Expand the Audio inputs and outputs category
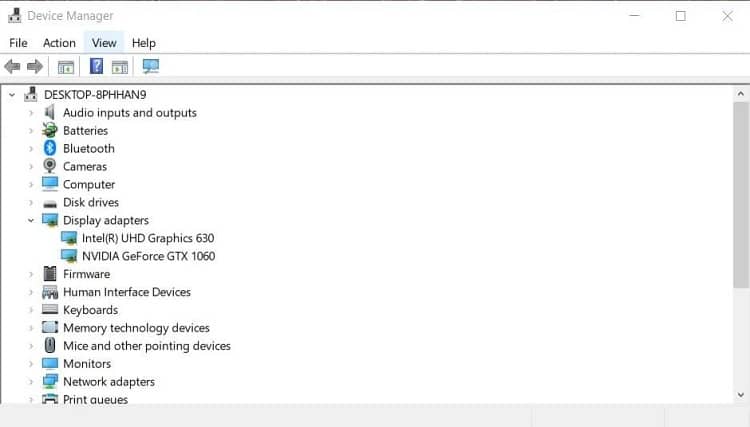The image size is (750, 427). click(31, 113)
